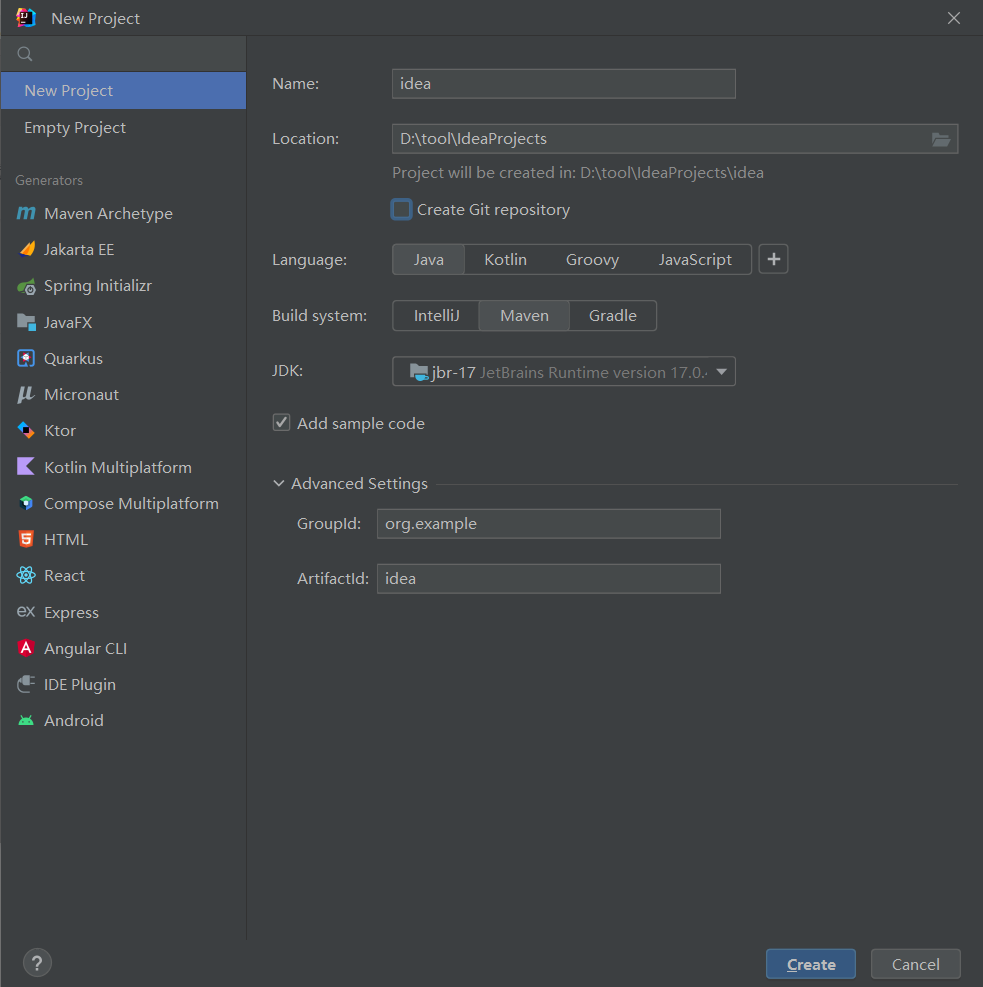Click the Angular CLI icon
The image size is (983, 987).
coord(26,648)
